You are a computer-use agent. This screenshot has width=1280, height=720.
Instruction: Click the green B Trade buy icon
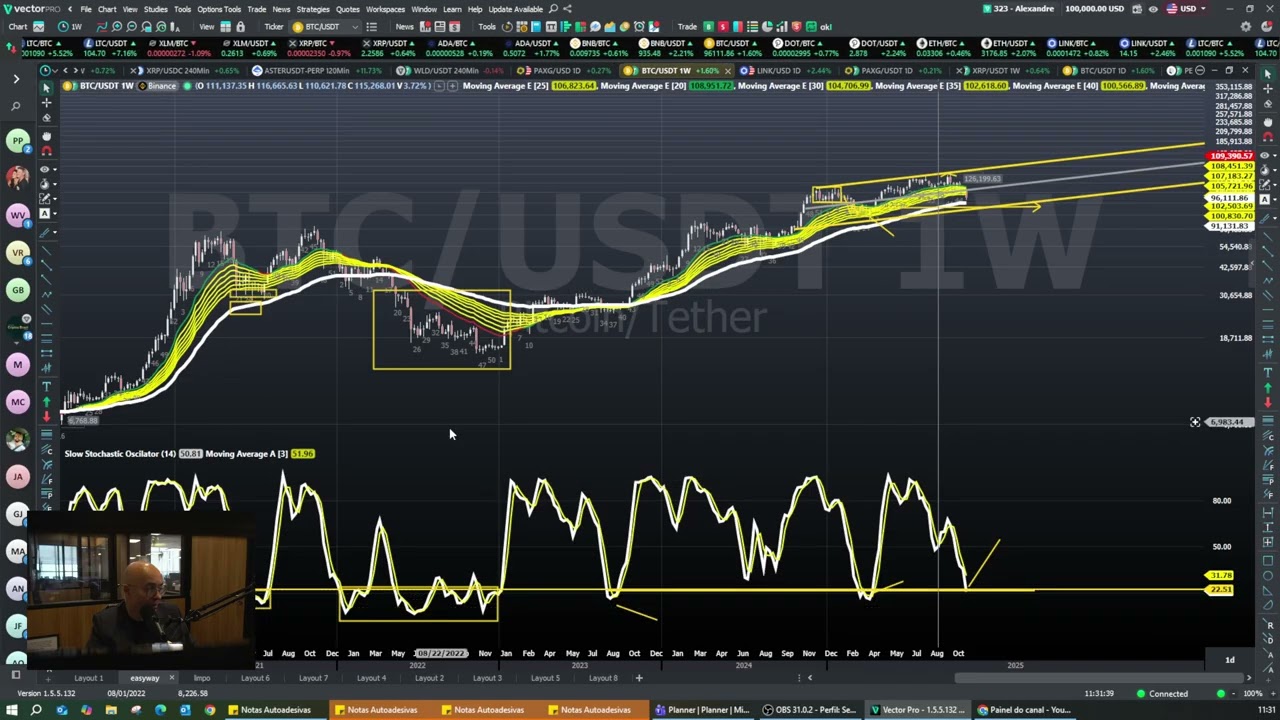pyautogui.click(x=709, y=26)
